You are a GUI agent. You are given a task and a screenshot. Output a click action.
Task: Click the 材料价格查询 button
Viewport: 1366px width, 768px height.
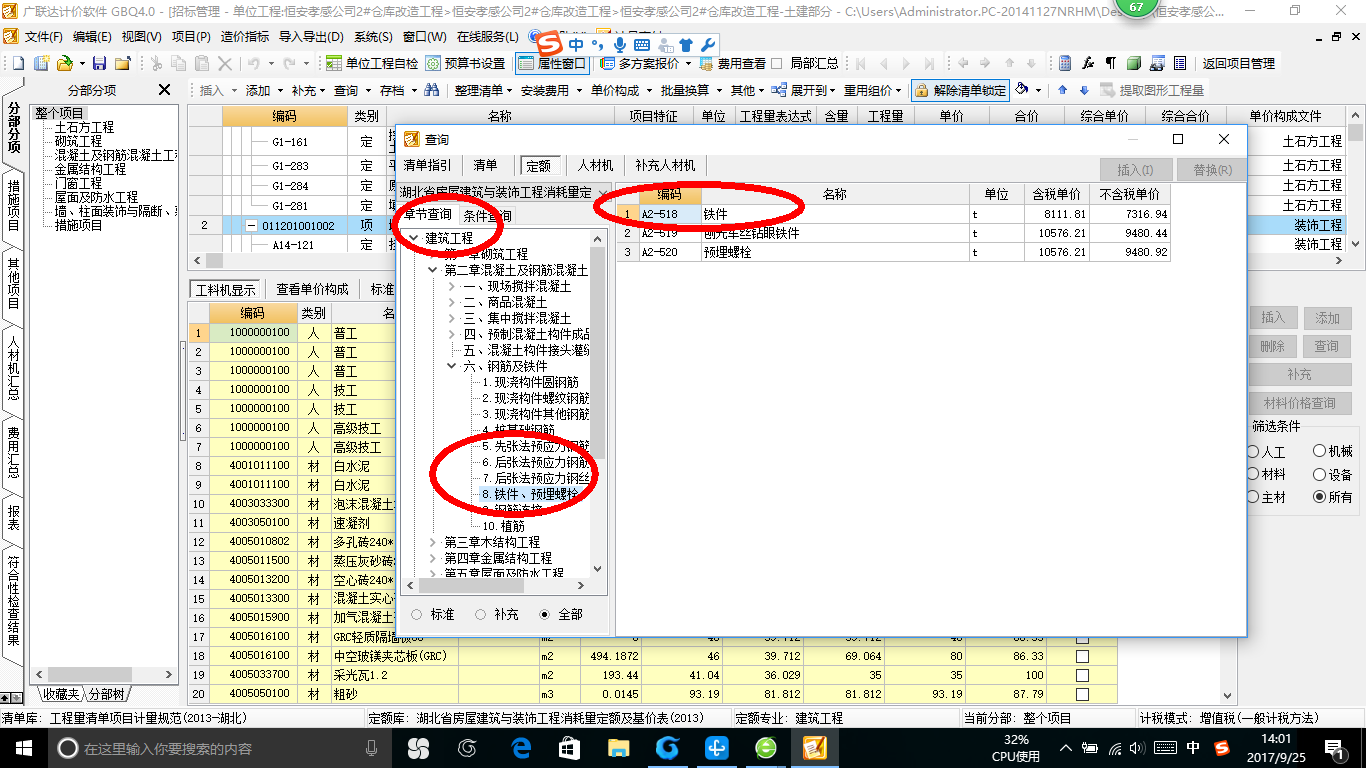(1299, 403)
